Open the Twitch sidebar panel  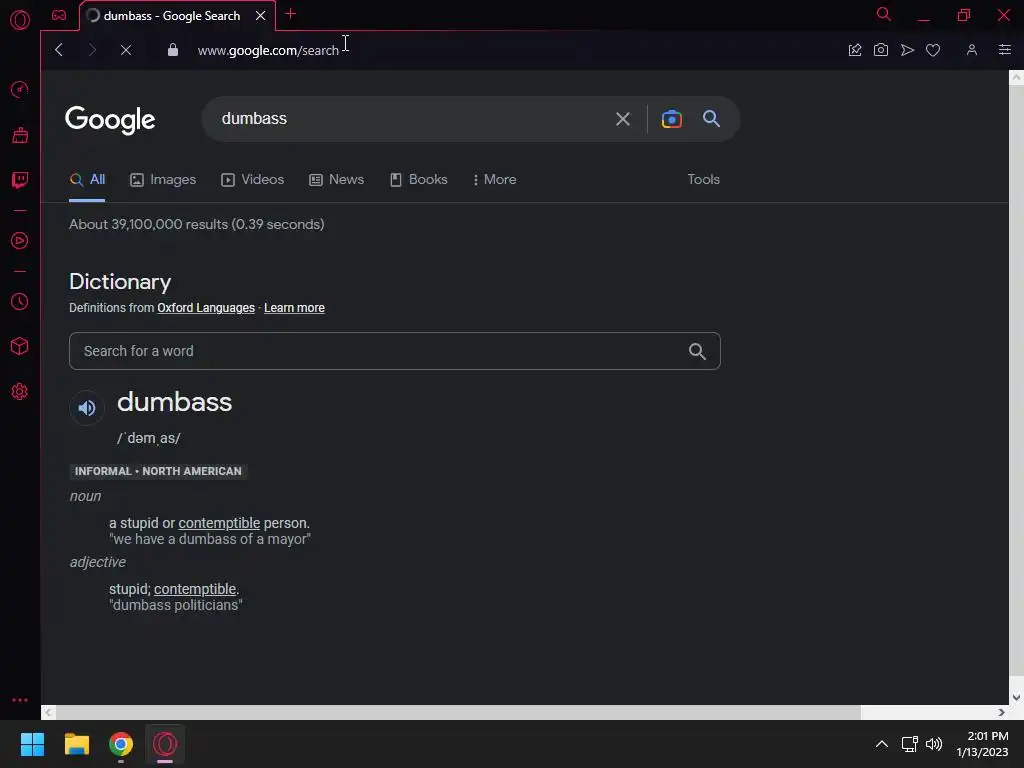point(20,180)
